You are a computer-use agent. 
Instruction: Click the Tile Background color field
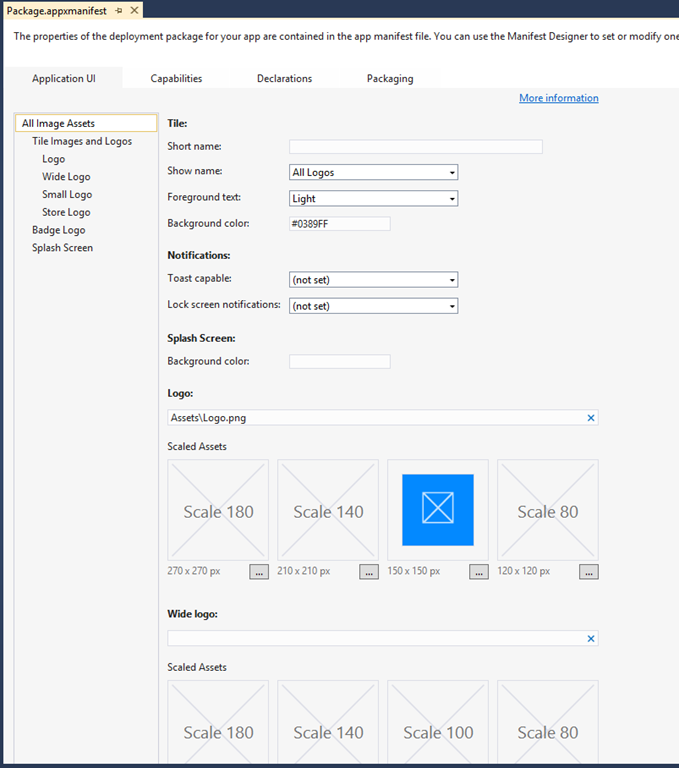(x=339, y=224)
